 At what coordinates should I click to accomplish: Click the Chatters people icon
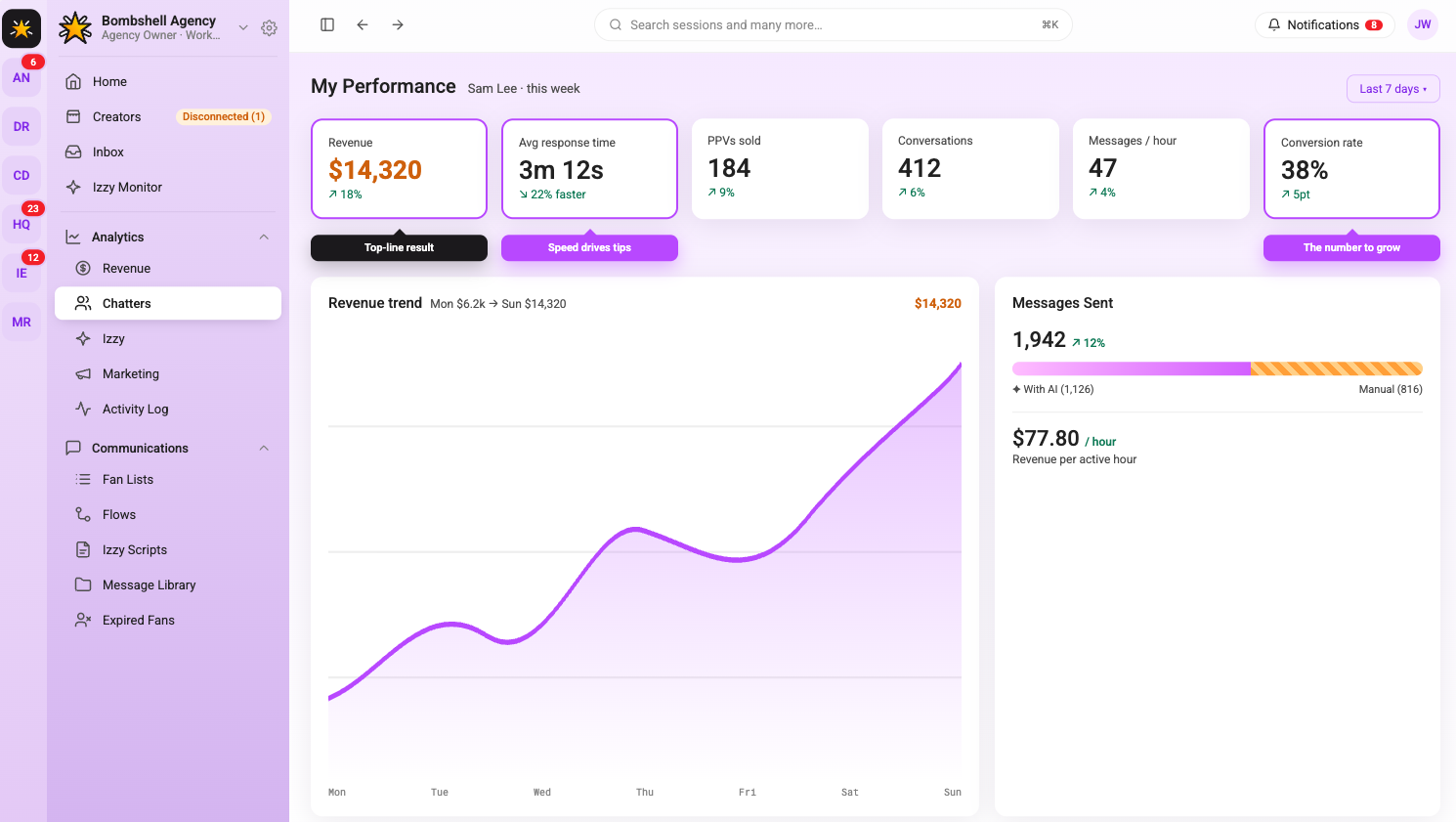[83, 303]
